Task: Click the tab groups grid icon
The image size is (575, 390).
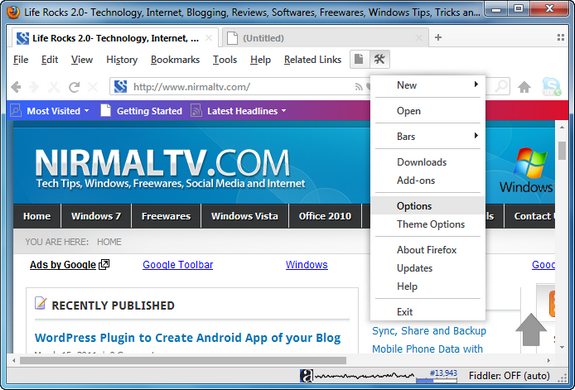Action: coord(560,37)
